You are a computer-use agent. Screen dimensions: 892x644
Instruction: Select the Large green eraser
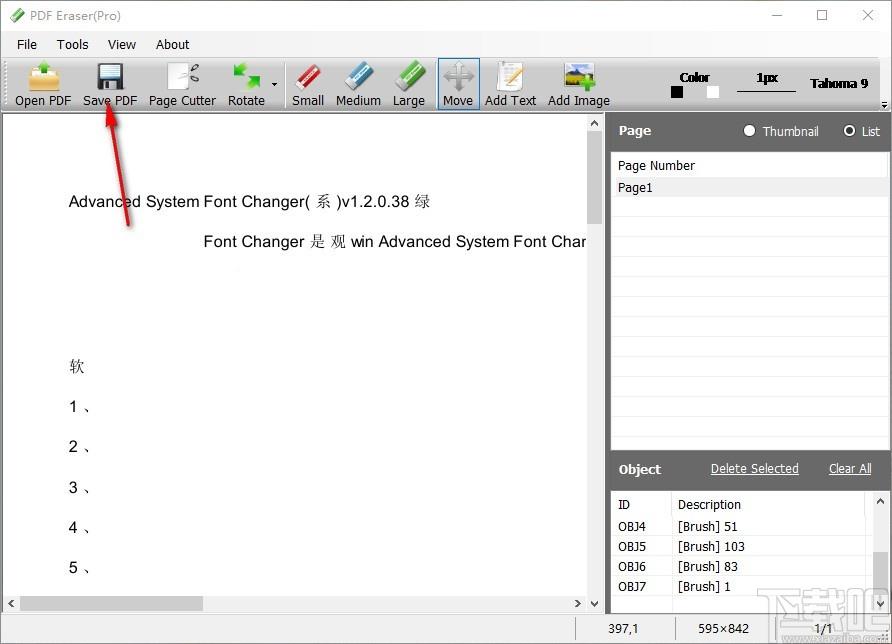click(x=409, y=84)
